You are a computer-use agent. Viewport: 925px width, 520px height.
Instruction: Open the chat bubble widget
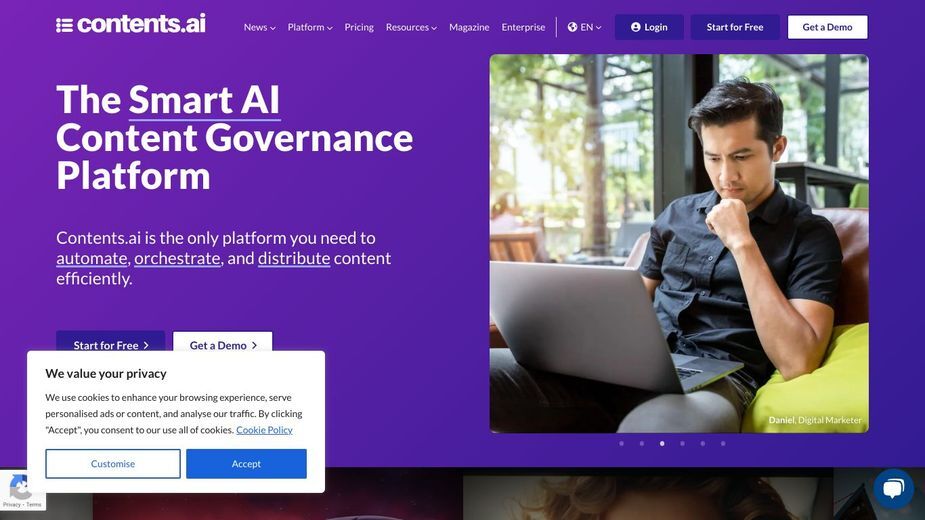893,489
